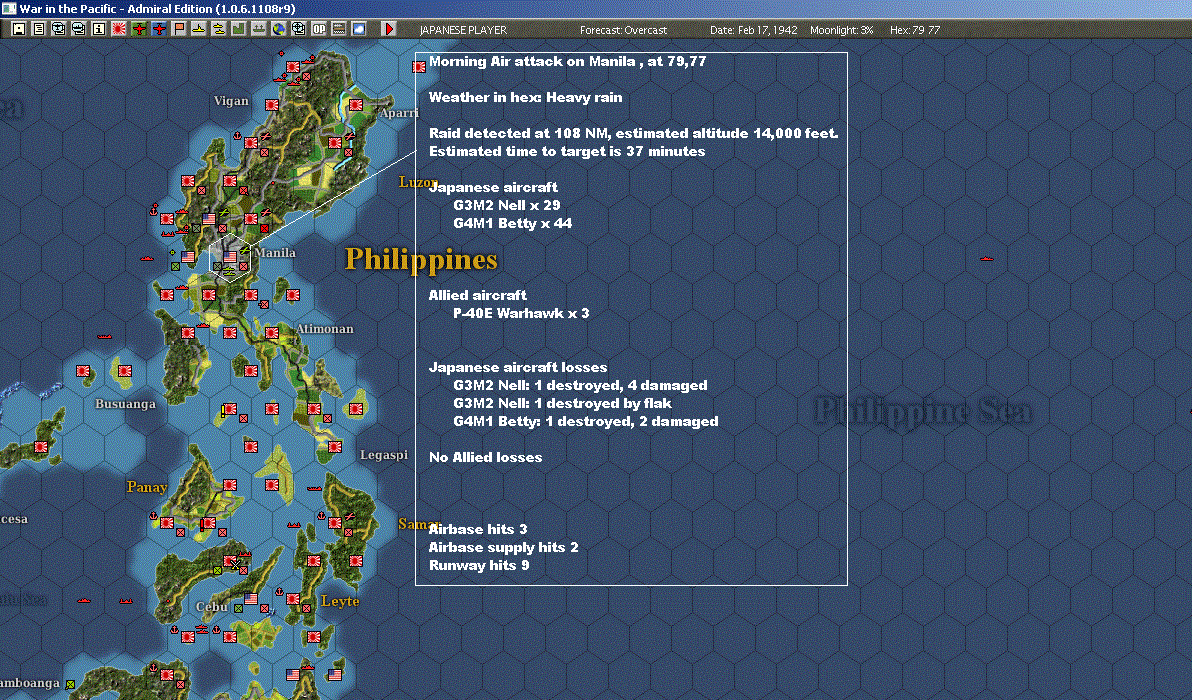Click the OP toolbar button
The width and height of the screenshot is (1192, 700).
click(319, 29)
